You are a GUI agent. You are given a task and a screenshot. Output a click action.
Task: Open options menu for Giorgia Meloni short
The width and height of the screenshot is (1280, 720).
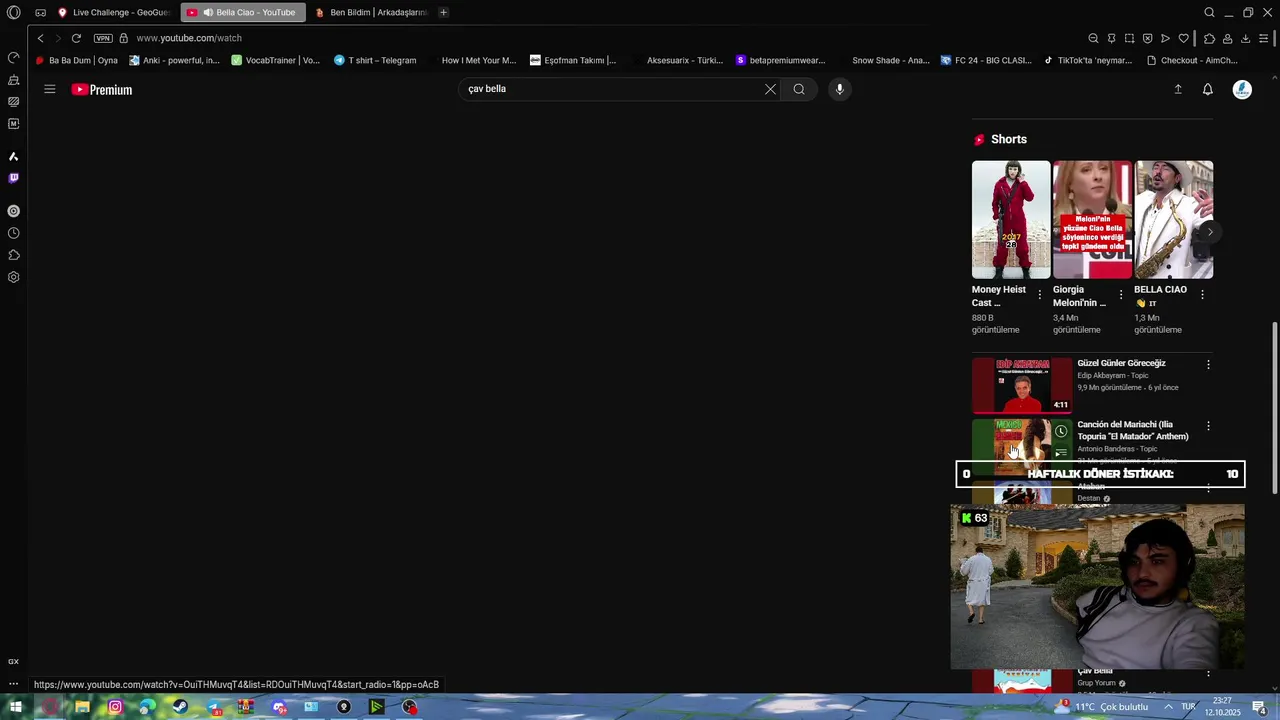(x=1121, y=295)
